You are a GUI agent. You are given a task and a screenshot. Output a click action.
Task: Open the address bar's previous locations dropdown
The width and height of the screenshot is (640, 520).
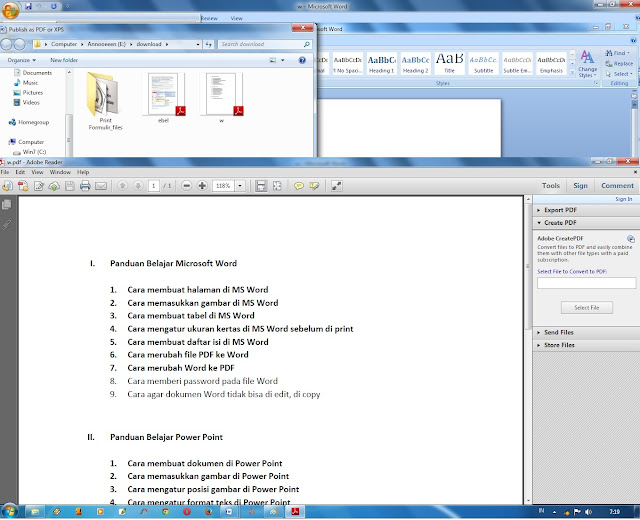coord(198,44)
